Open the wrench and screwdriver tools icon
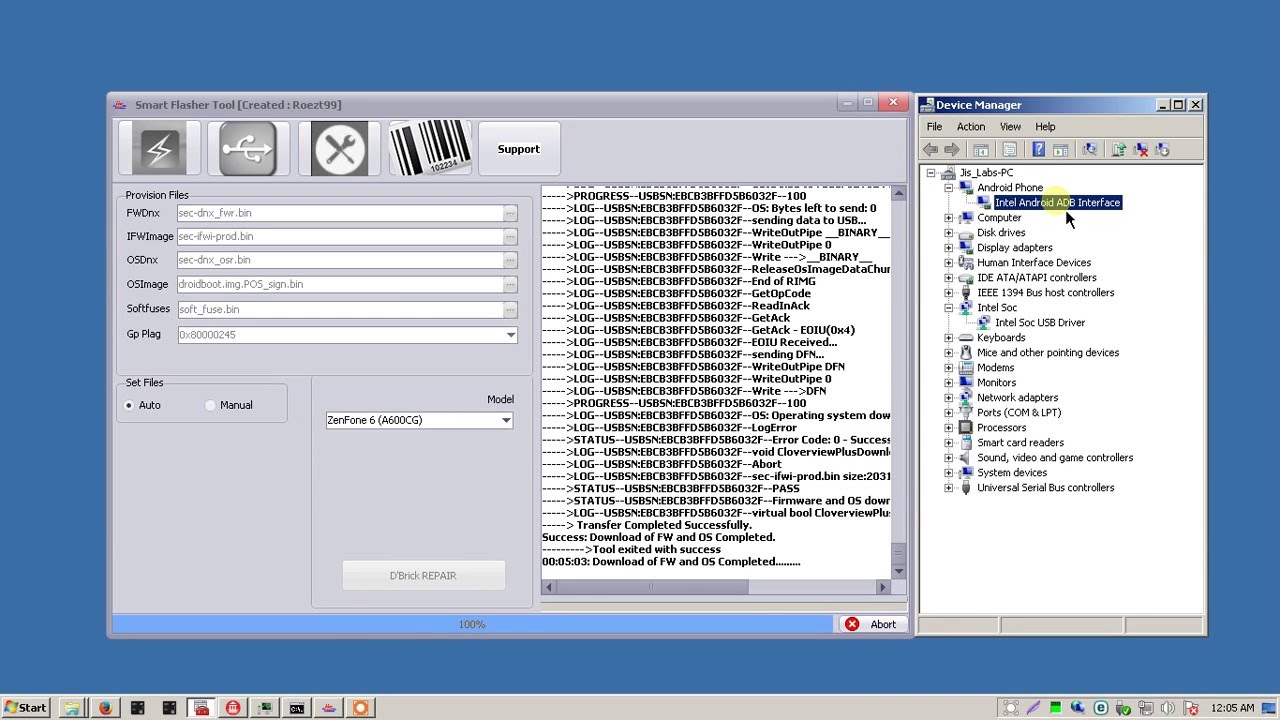1280x720 pixels. [340, 149]
